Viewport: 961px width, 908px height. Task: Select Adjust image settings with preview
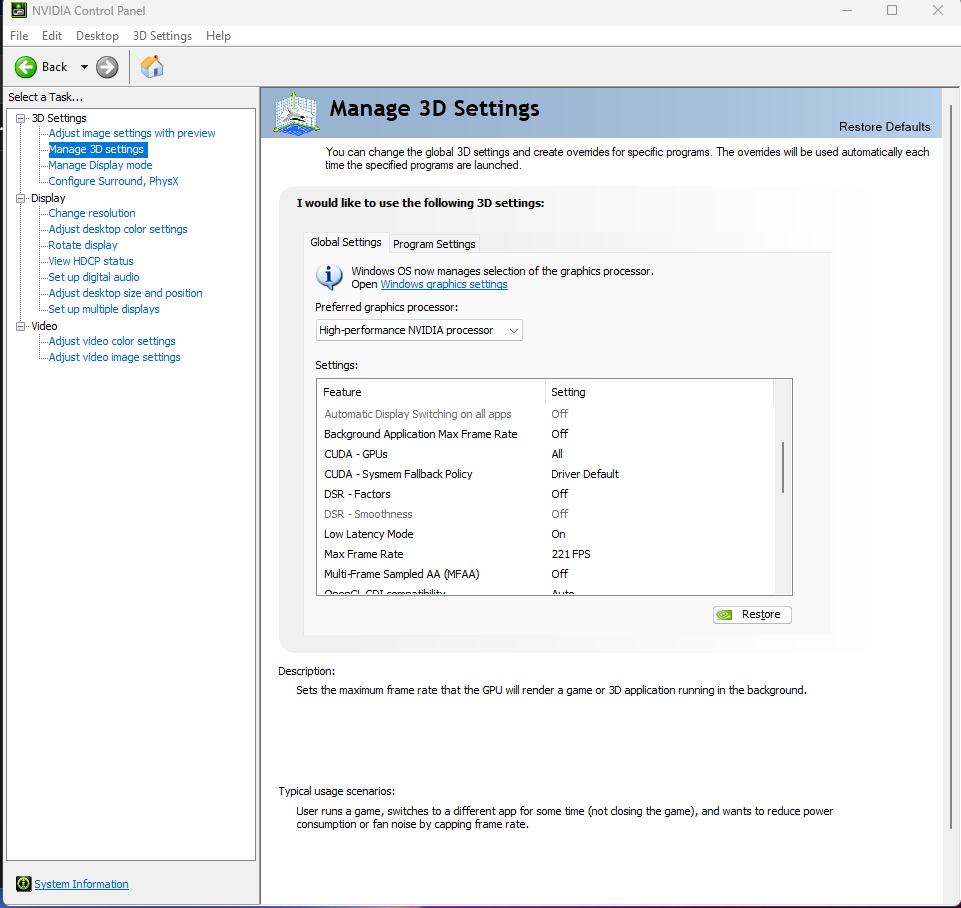132,133
